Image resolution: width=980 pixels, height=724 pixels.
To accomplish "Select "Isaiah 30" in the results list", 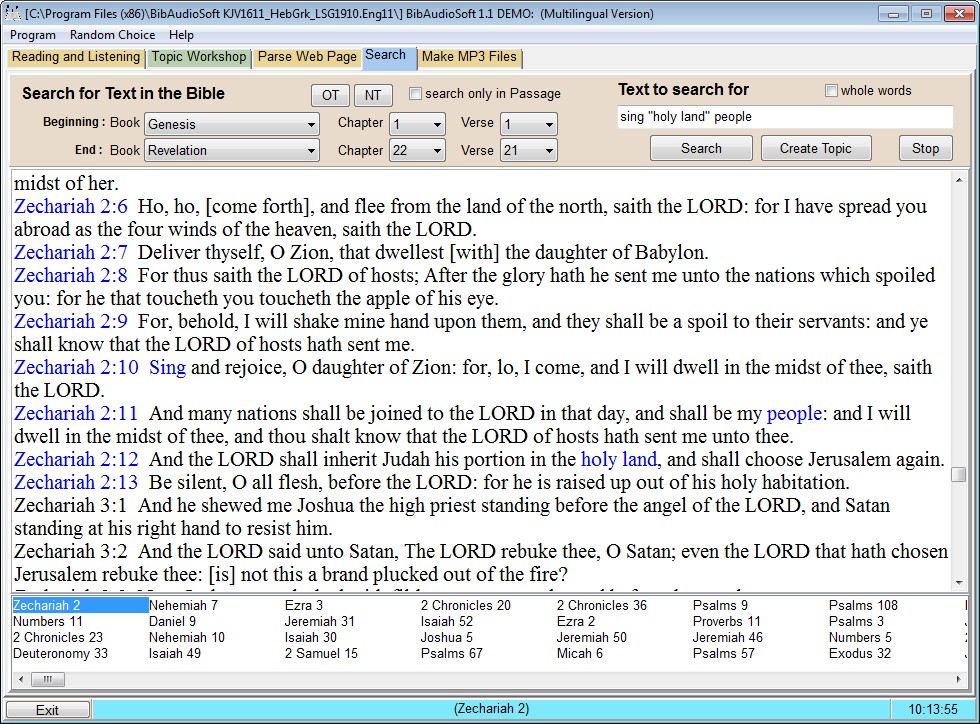I will click(311, 638).
